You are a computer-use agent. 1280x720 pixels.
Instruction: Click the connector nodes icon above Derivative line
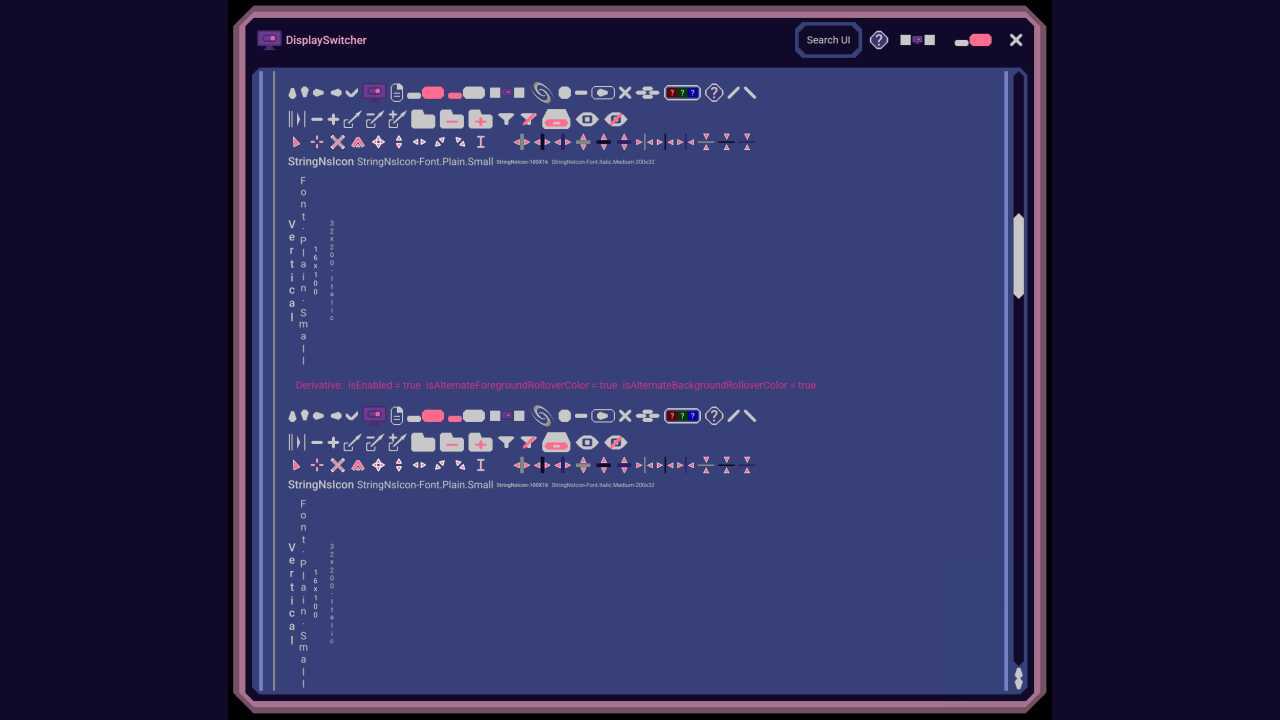pyautogui.click(x=648, y=93)
